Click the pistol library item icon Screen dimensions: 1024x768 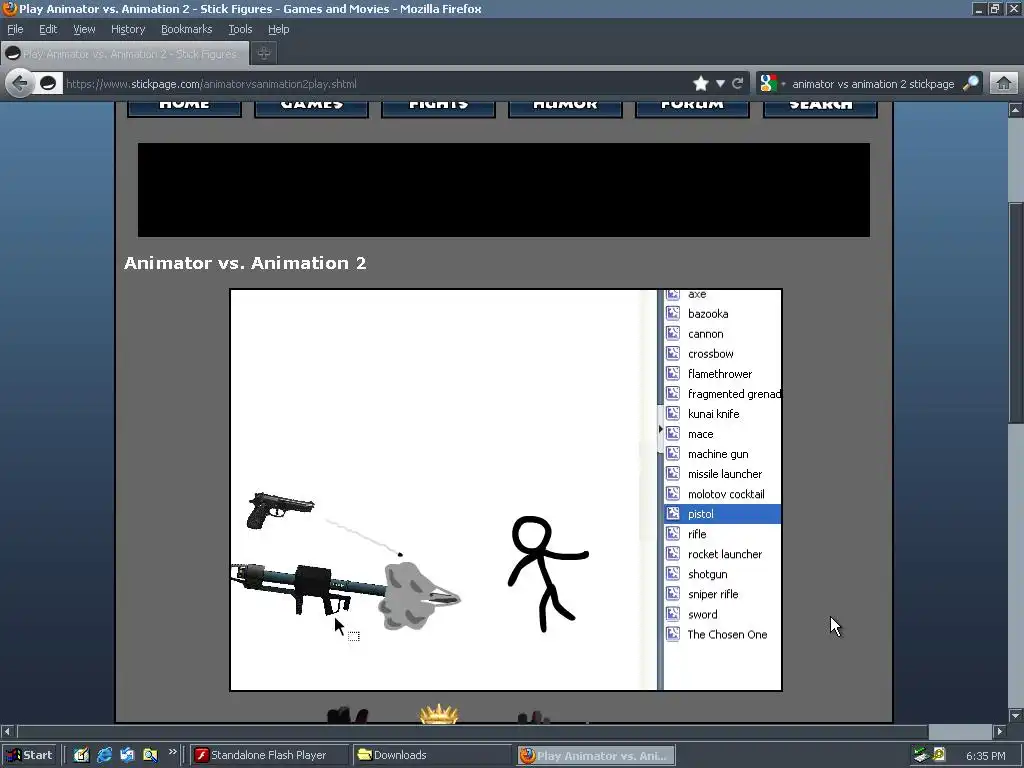click(673, 514)
